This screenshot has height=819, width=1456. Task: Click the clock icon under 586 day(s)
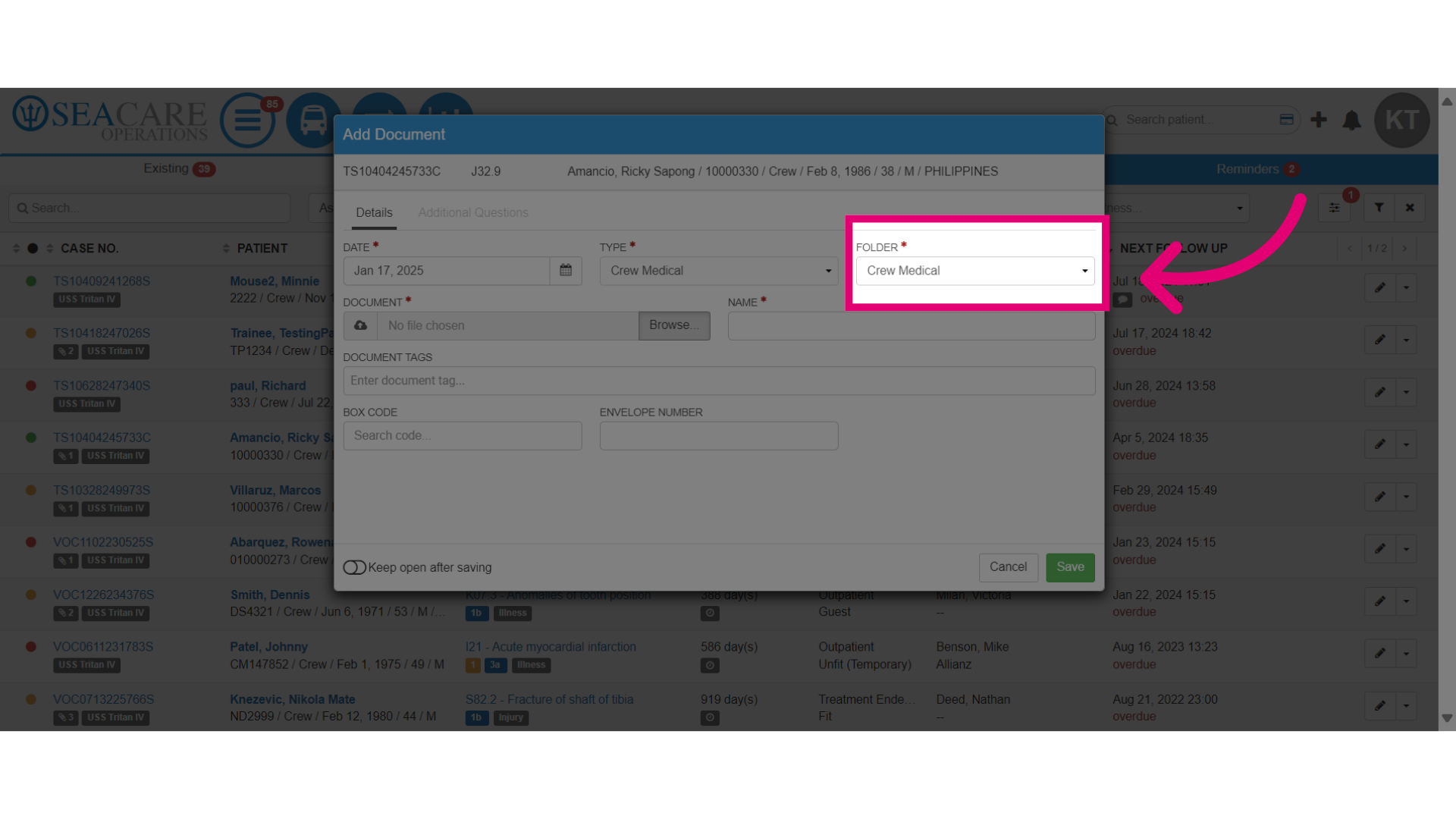click(710, 665)
